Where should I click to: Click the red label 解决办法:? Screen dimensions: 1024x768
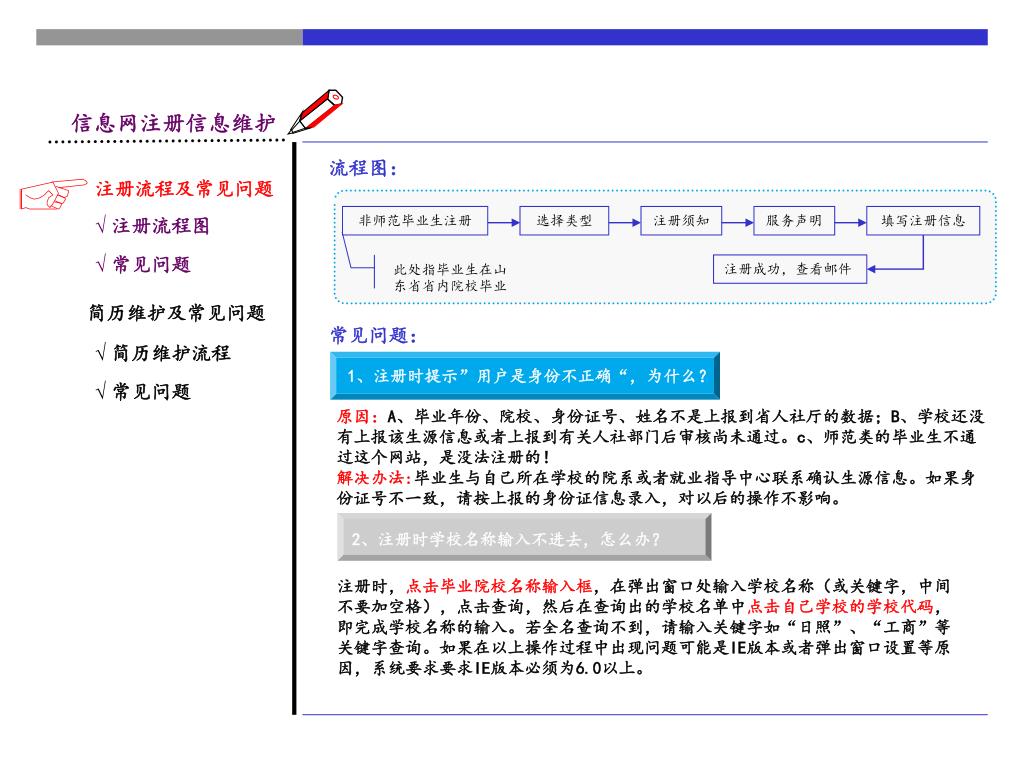tap(374, 478)
